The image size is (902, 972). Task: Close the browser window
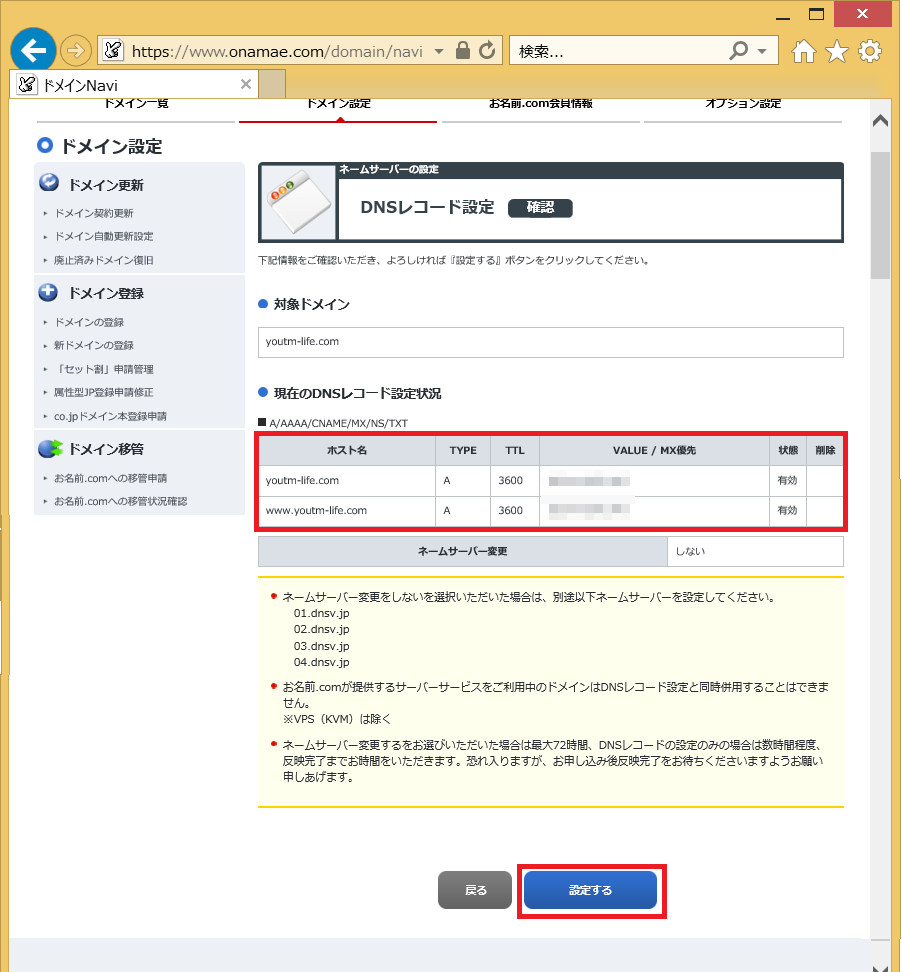pos(862,14)
